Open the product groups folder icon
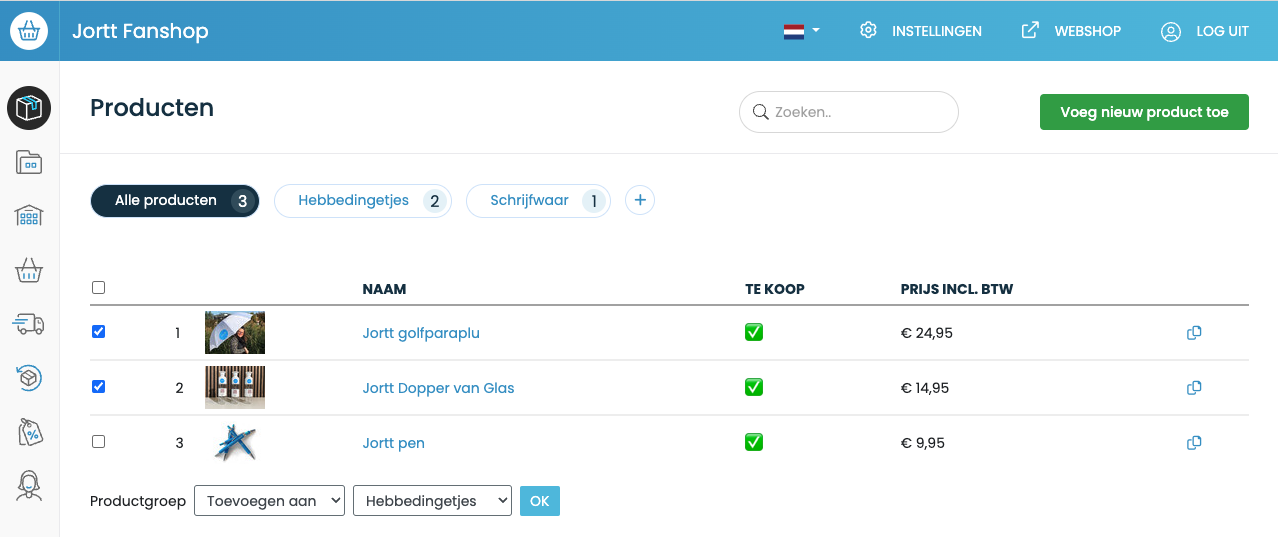The image size is (1278, 537). (29, 162)
